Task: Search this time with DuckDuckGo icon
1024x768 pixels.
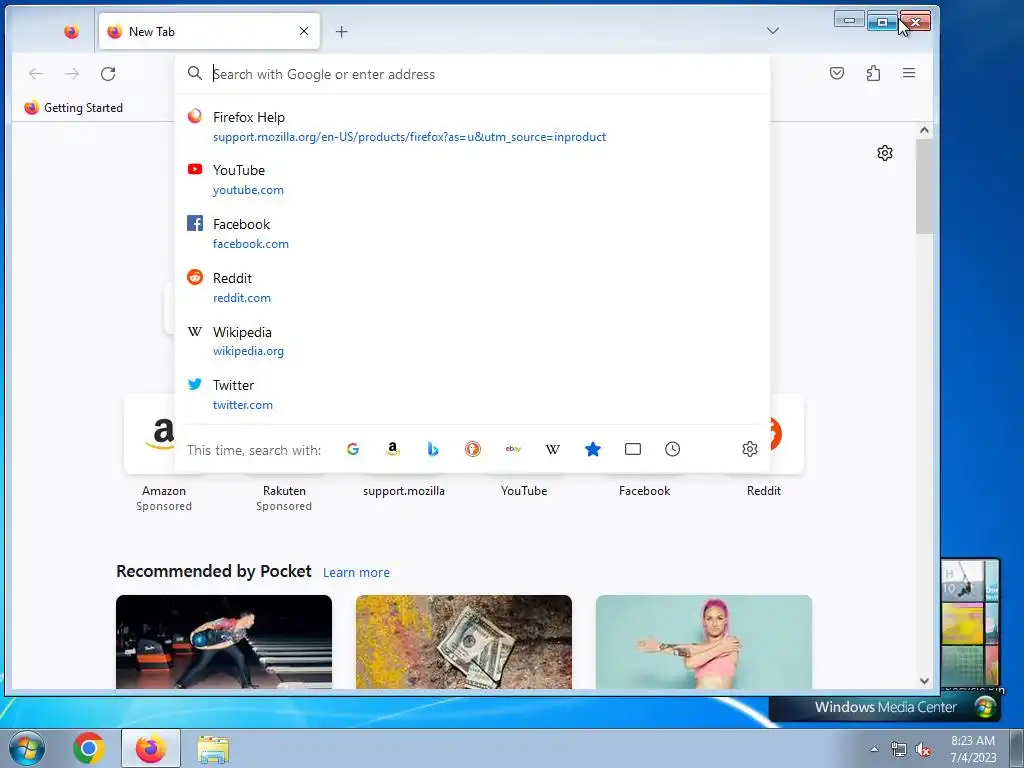Action: (473, 449)
